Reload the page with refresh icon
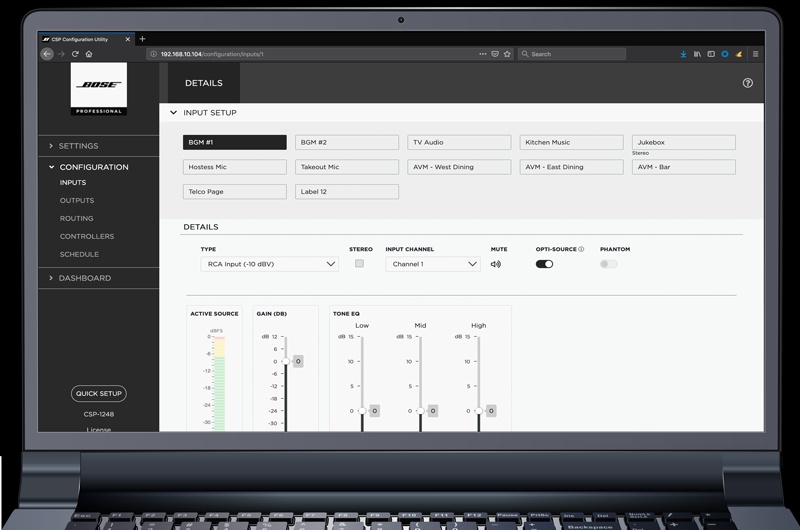The width and height of the screenshot is (800, 530). coord(75,54)
